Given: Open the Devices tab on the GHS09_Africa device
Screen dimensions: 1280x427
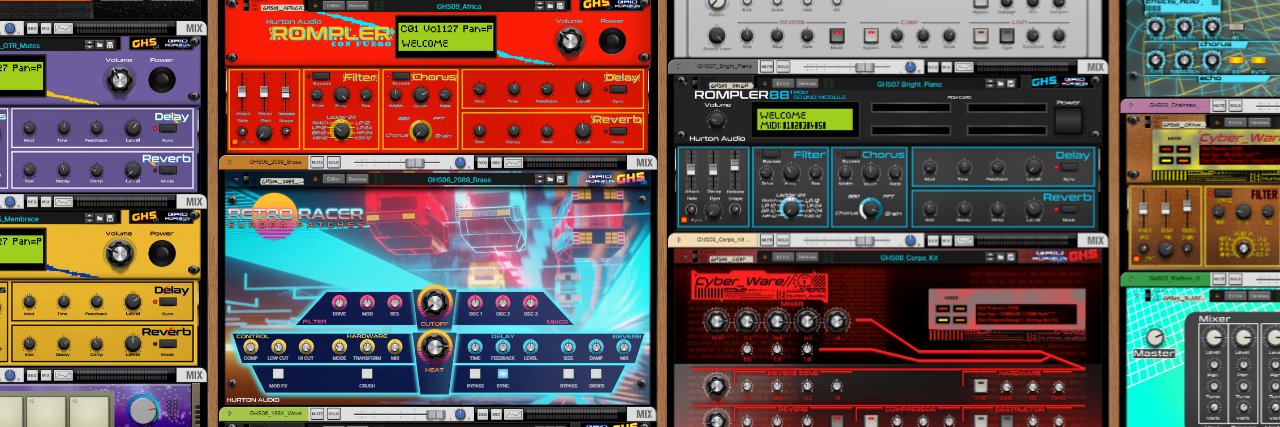Looking at the screenshot, I should click(x=356, y=6).
